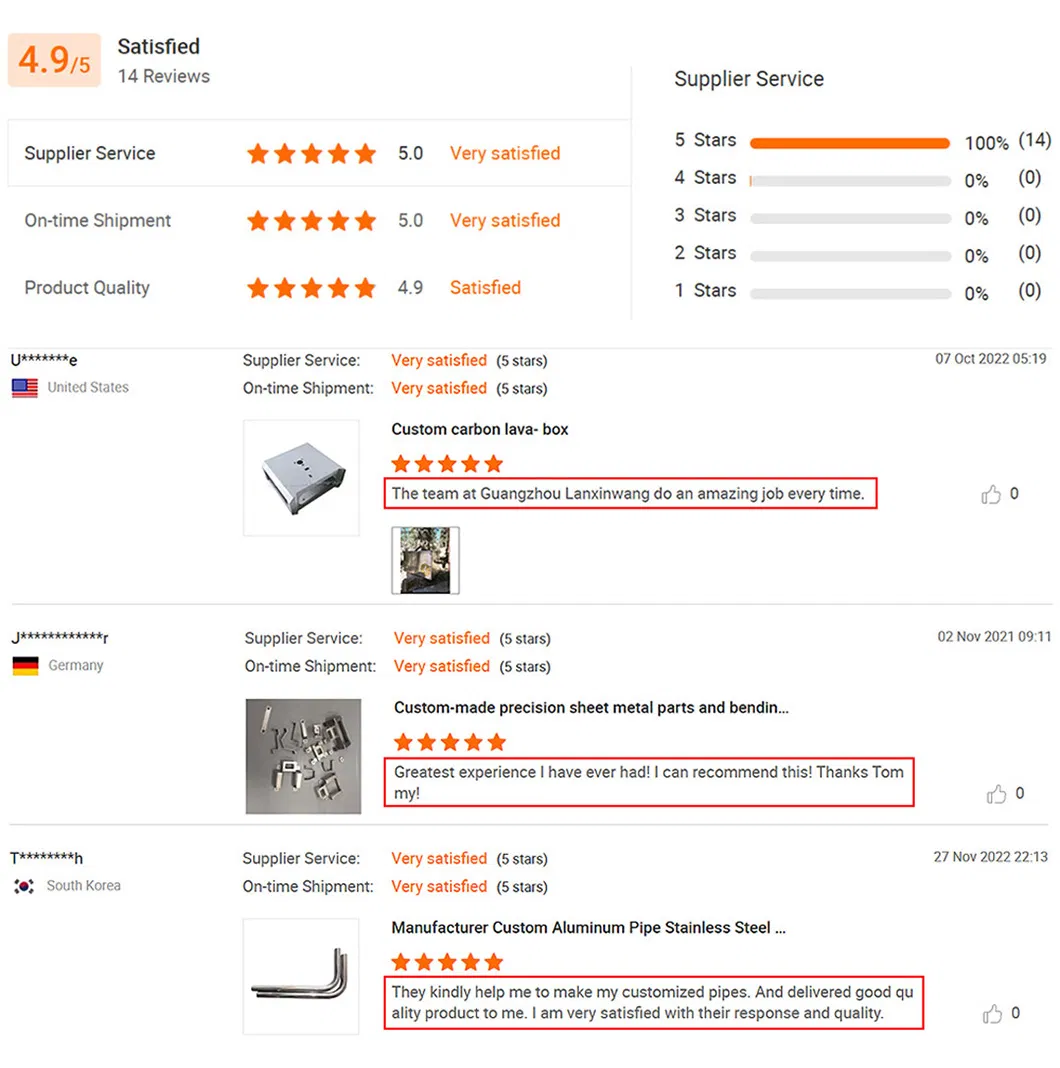View the review photo under the carbon lava-box review
The image size is (1060, 1068).
click(x=425, y=560)
